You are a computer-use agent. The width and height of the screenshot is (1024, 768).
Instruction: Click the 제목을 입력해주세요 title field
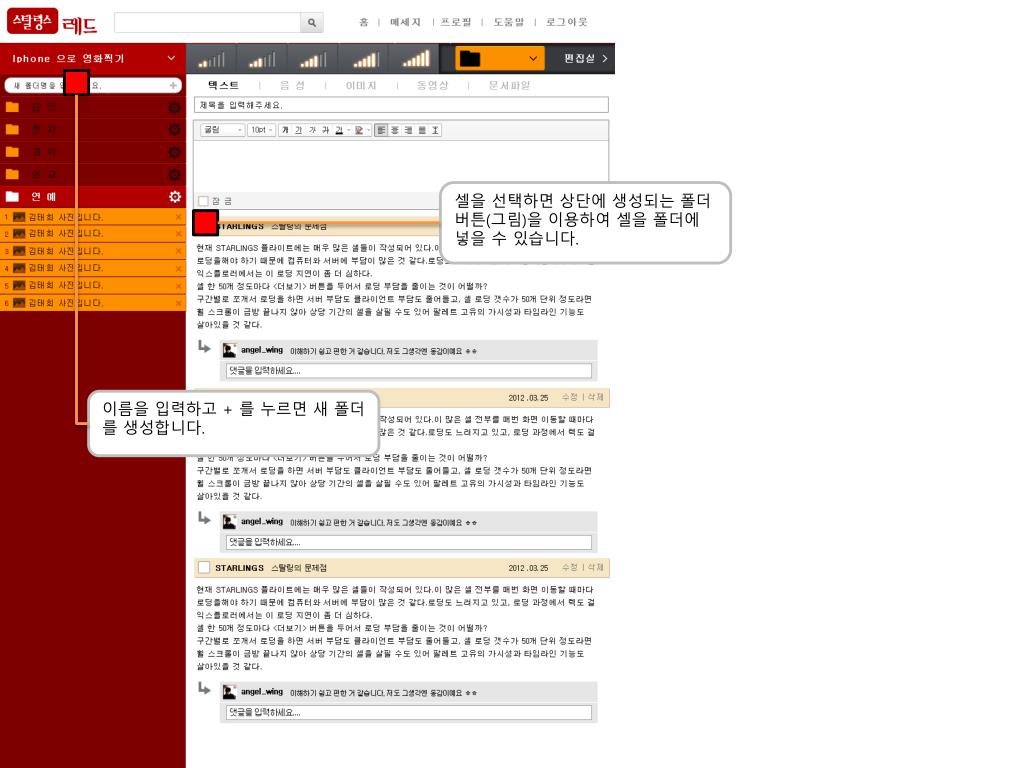pyautogui.click(x=401, y=104)
